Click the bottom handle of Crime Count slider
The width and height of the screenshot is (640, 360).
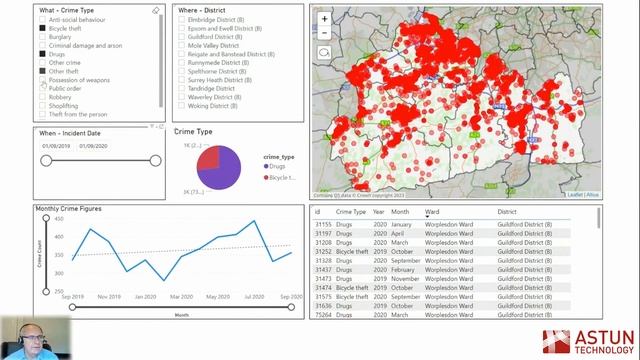pyautogui.click(x=46, y=291)
